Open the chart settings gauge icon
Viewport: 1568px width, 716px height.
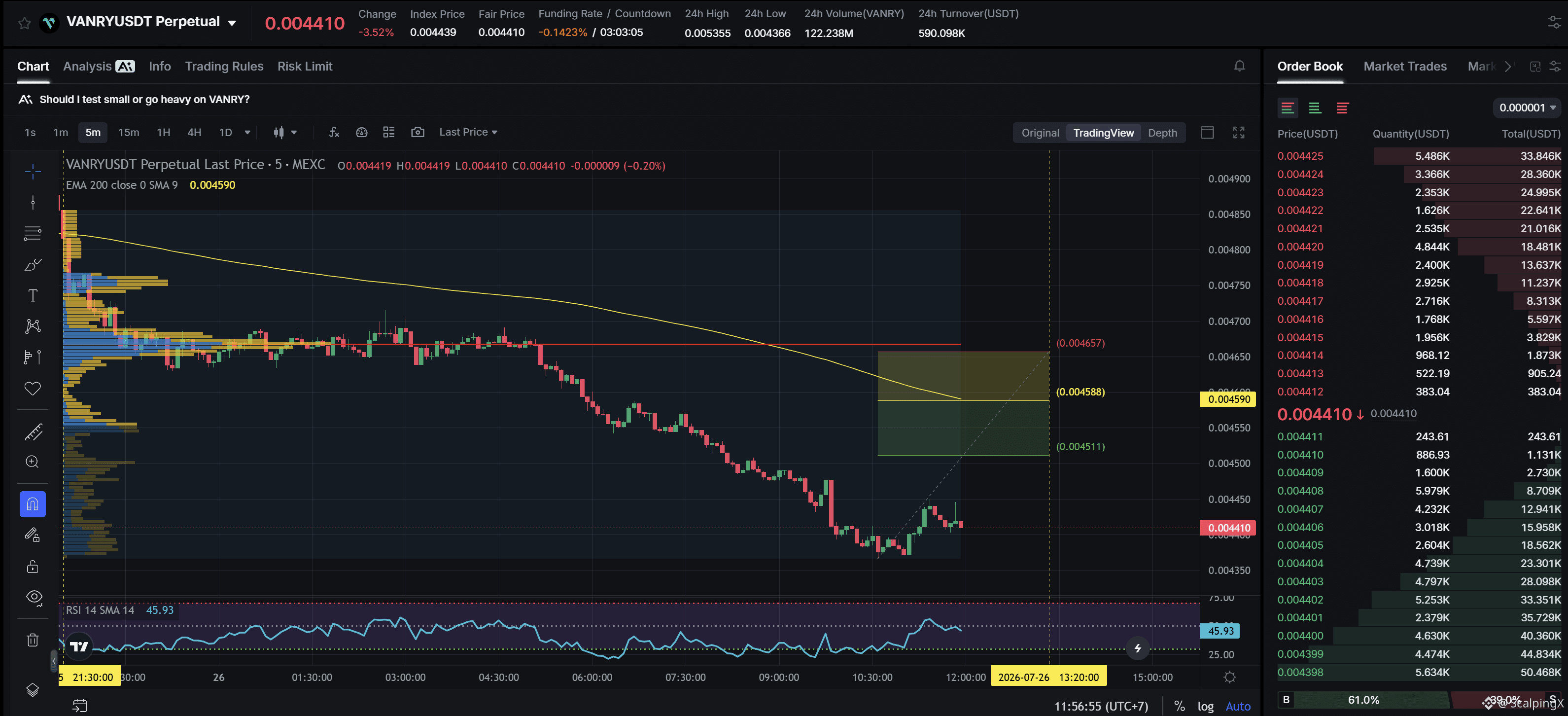click(362, 132)
